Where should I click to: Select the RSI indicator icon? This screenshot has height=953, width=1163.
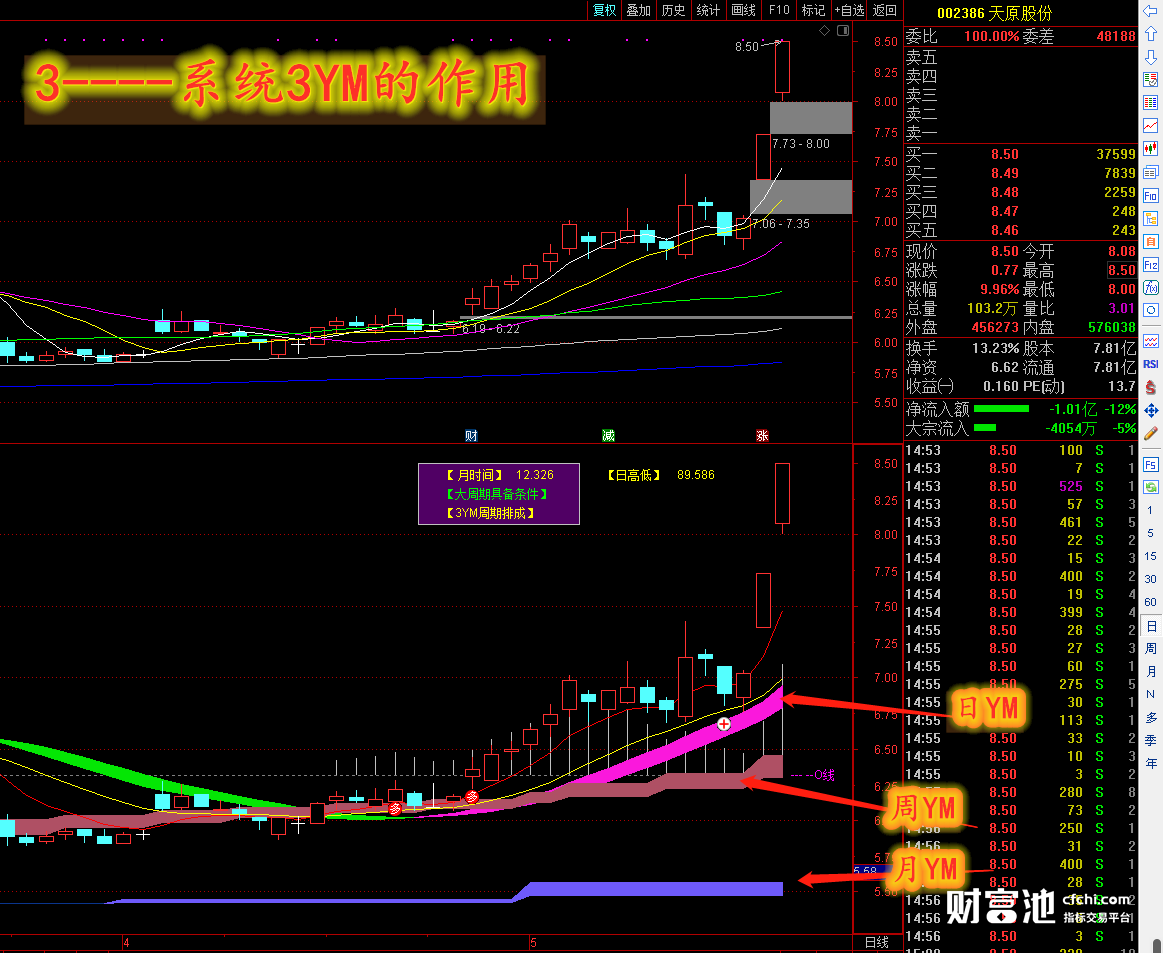(x=1150, y=364)
